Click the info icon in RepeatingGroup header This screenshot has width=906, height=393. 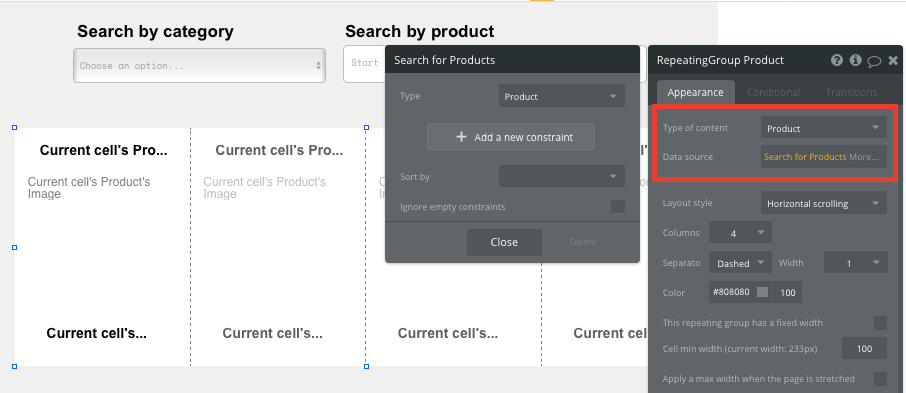click(855, 60)
